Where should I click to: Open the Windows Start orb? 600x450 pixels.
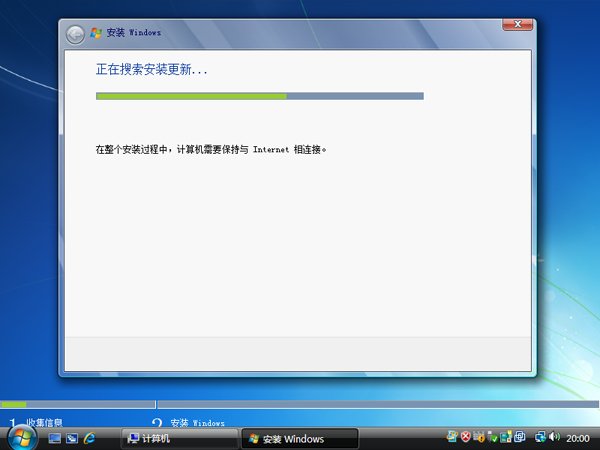click(22, 437)
